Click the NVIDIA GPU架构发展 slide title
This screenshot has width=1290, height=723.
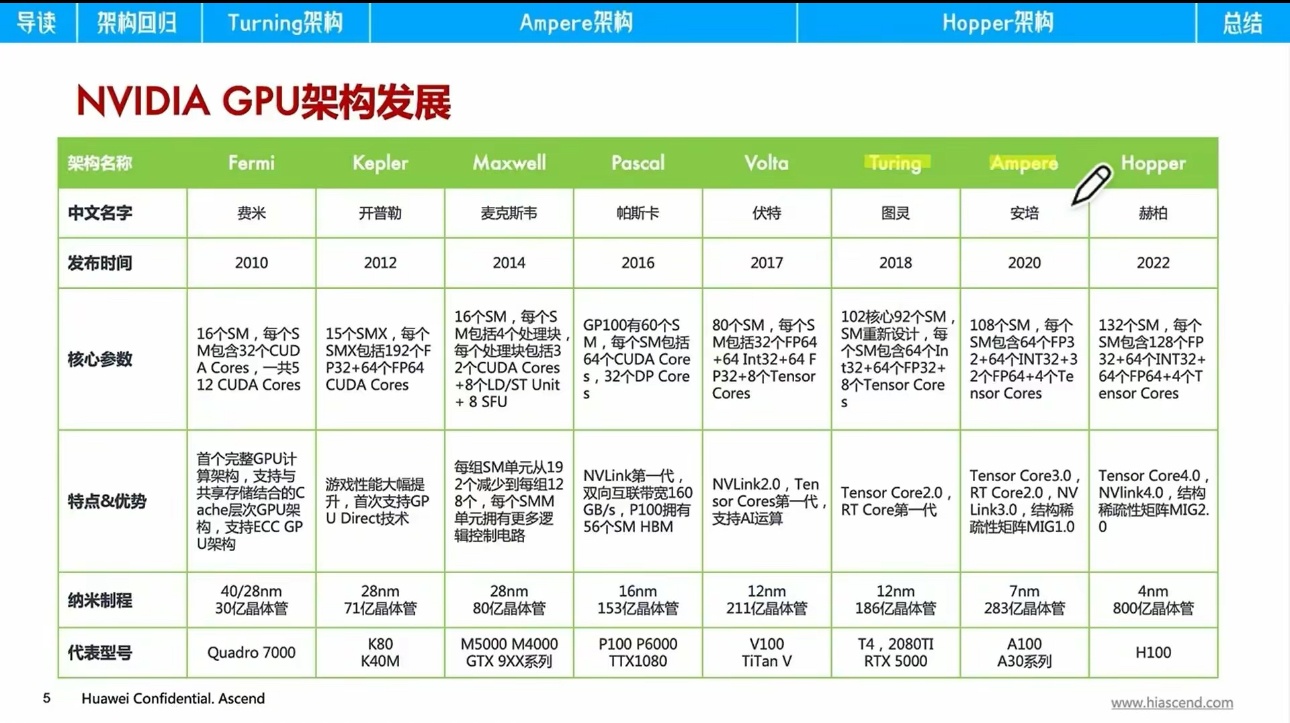pos(263,102)
